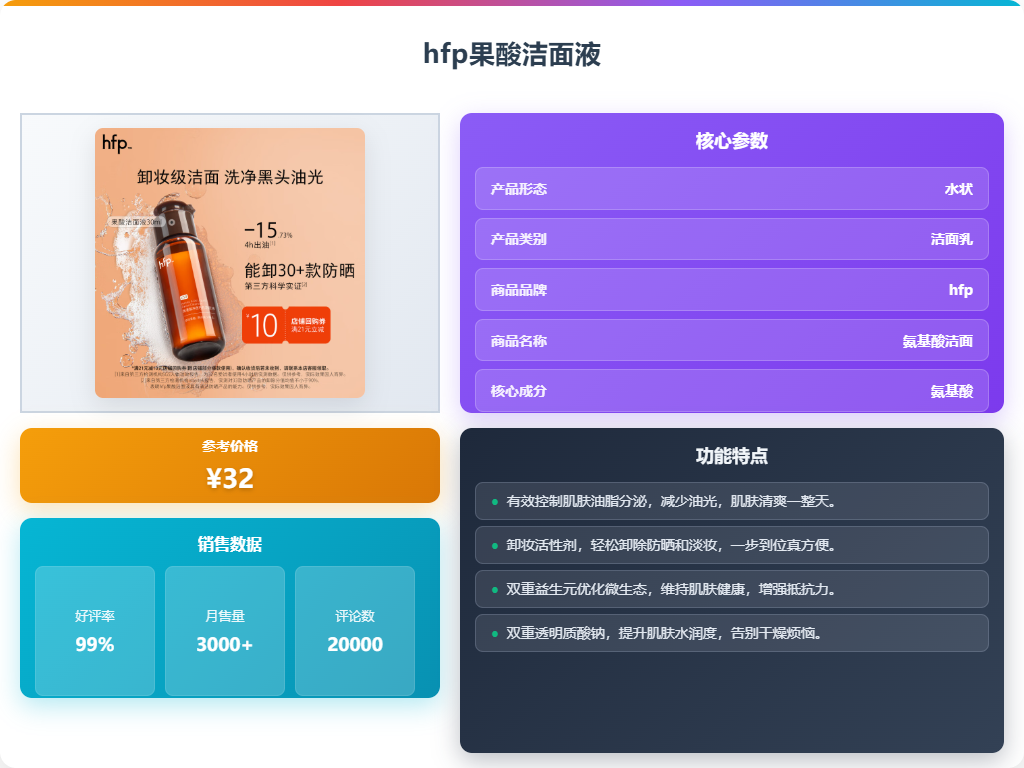Click the 氨基酸洁面 product name value

coord(938,341)
